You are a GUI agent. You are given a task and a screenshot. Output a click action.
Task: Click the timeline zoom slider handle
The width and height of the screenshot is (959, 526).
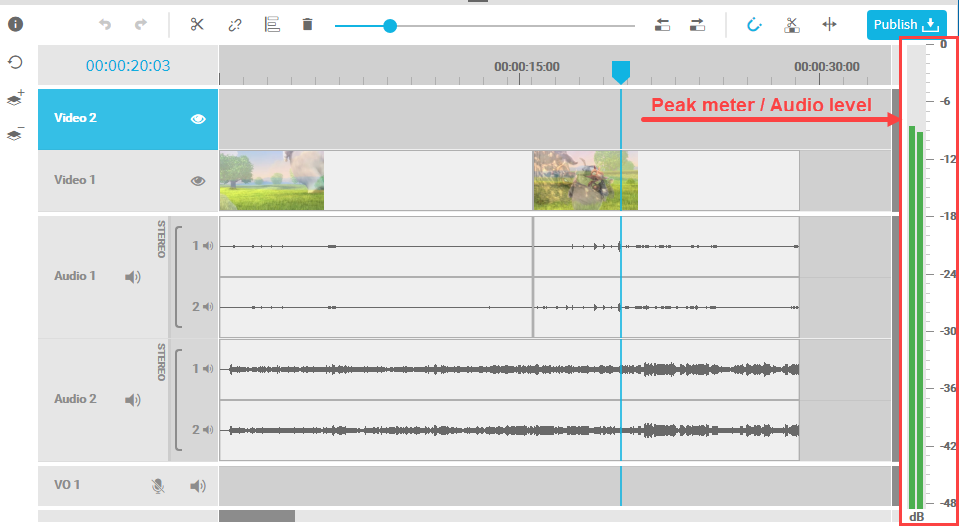point(390,26)
